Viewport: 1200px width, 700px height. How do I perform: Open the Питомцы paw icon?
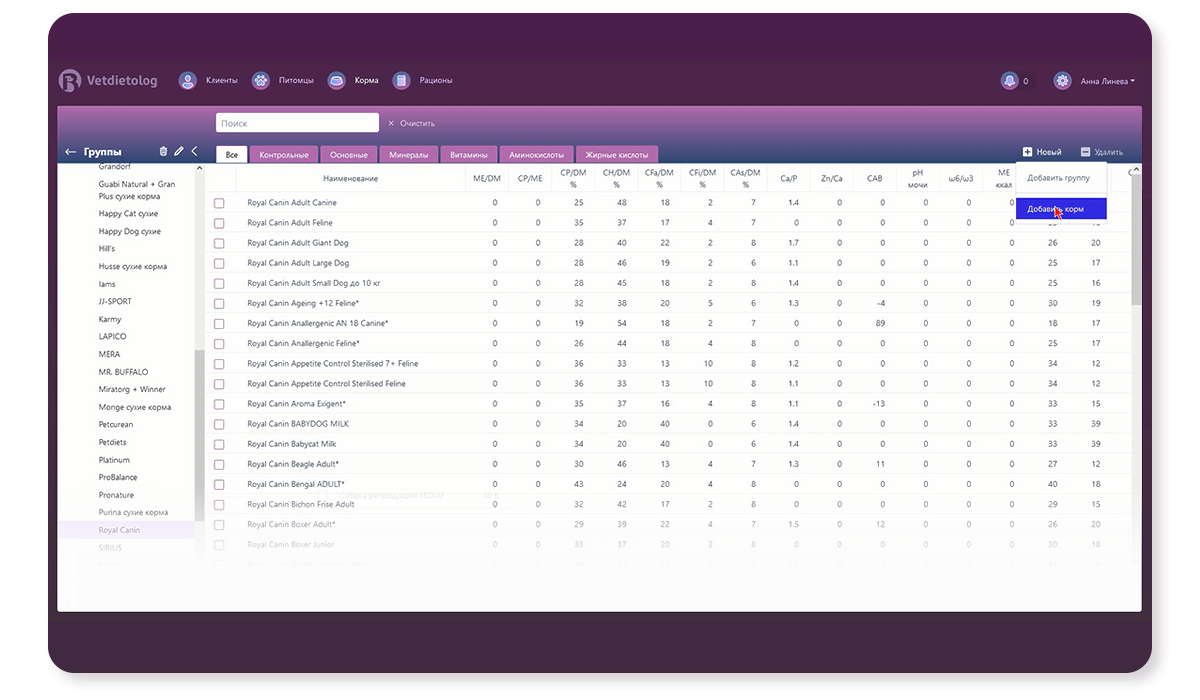pos(261,81)
